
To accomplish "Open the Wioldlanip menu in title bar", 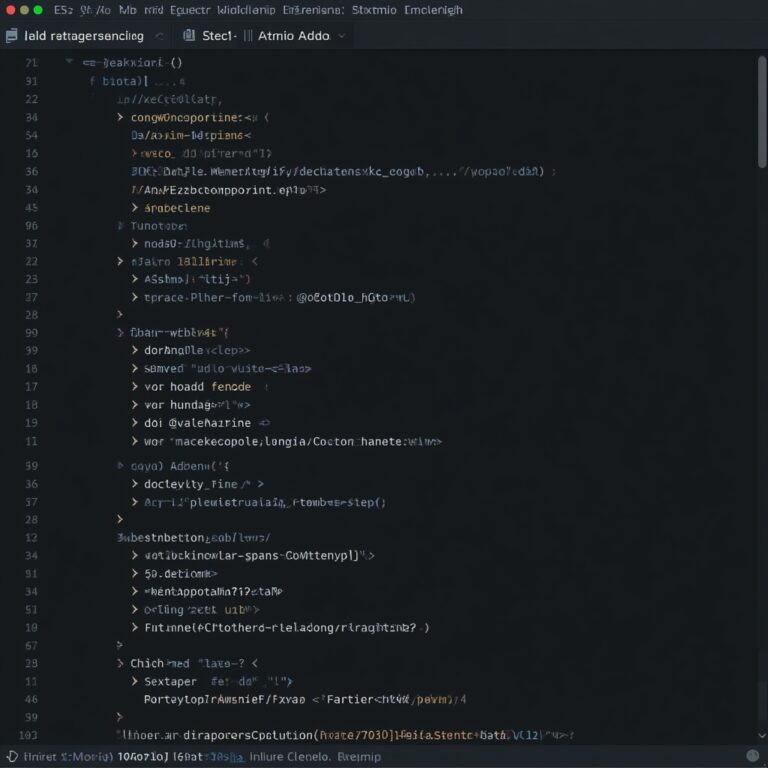I will pyautogui.click(x=235, y=10).
